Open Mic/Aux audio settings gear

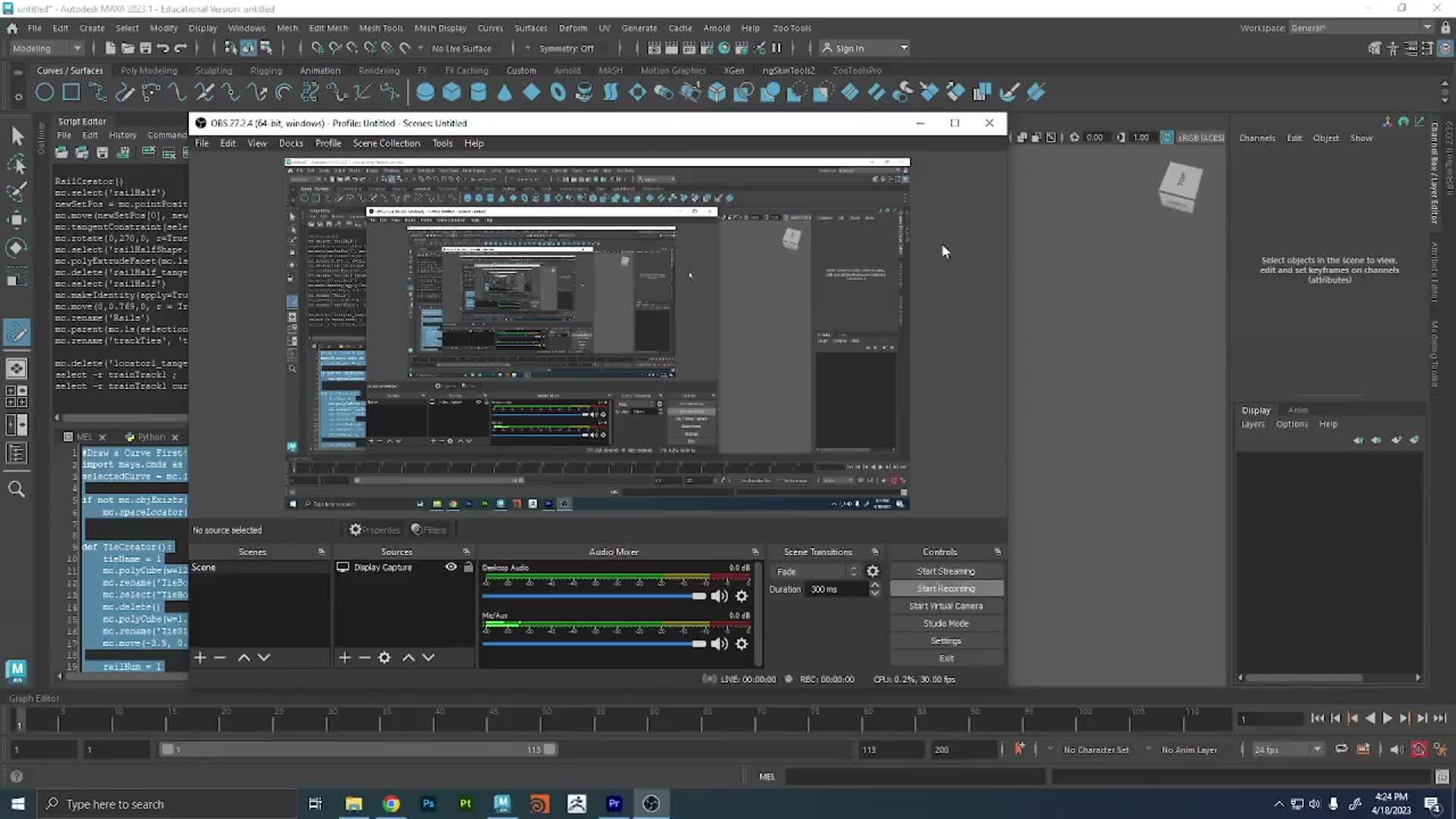point(742,644)
